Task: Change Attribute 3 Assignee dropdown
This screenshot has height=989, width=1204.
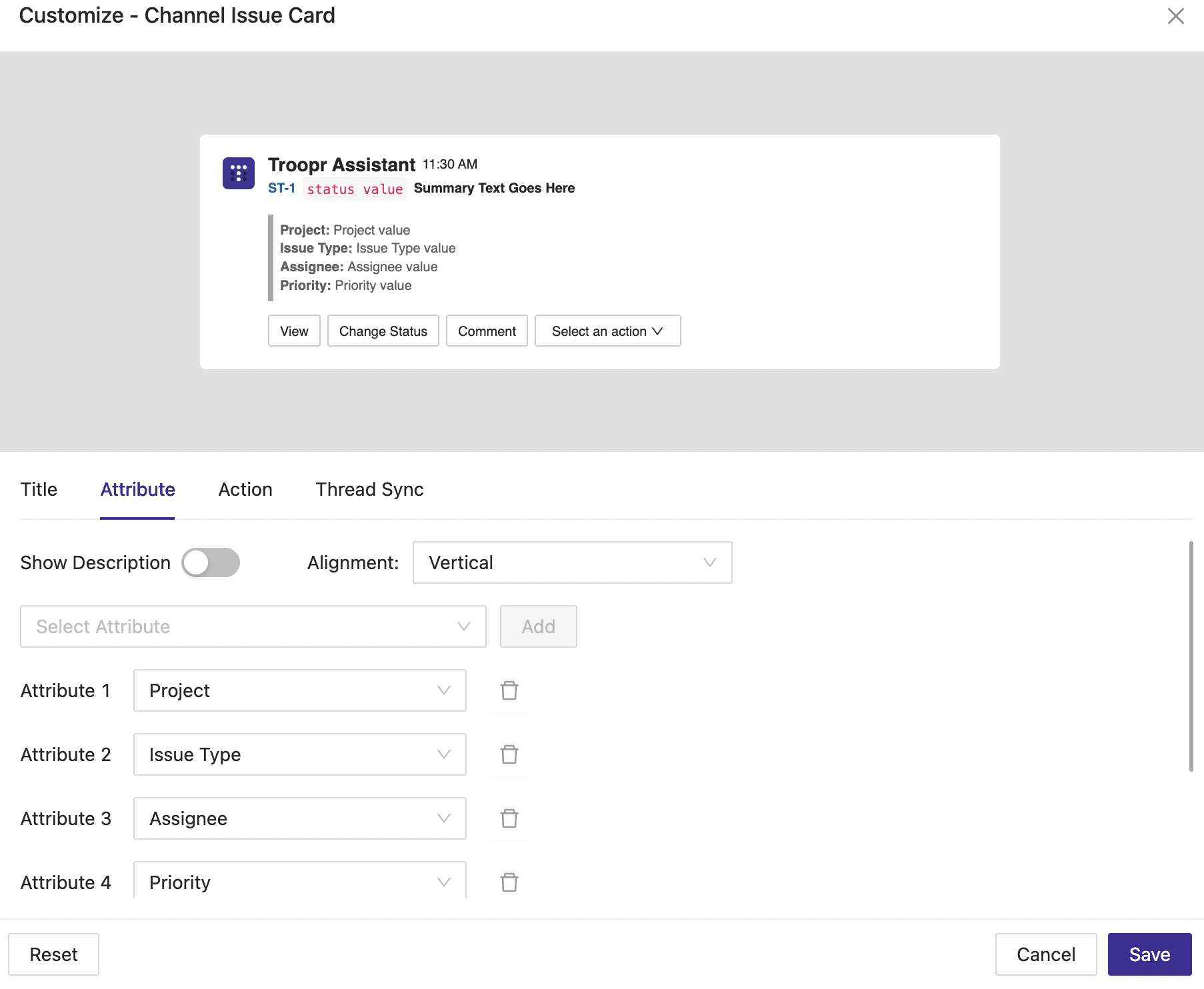Action: (x=300, y=818)
